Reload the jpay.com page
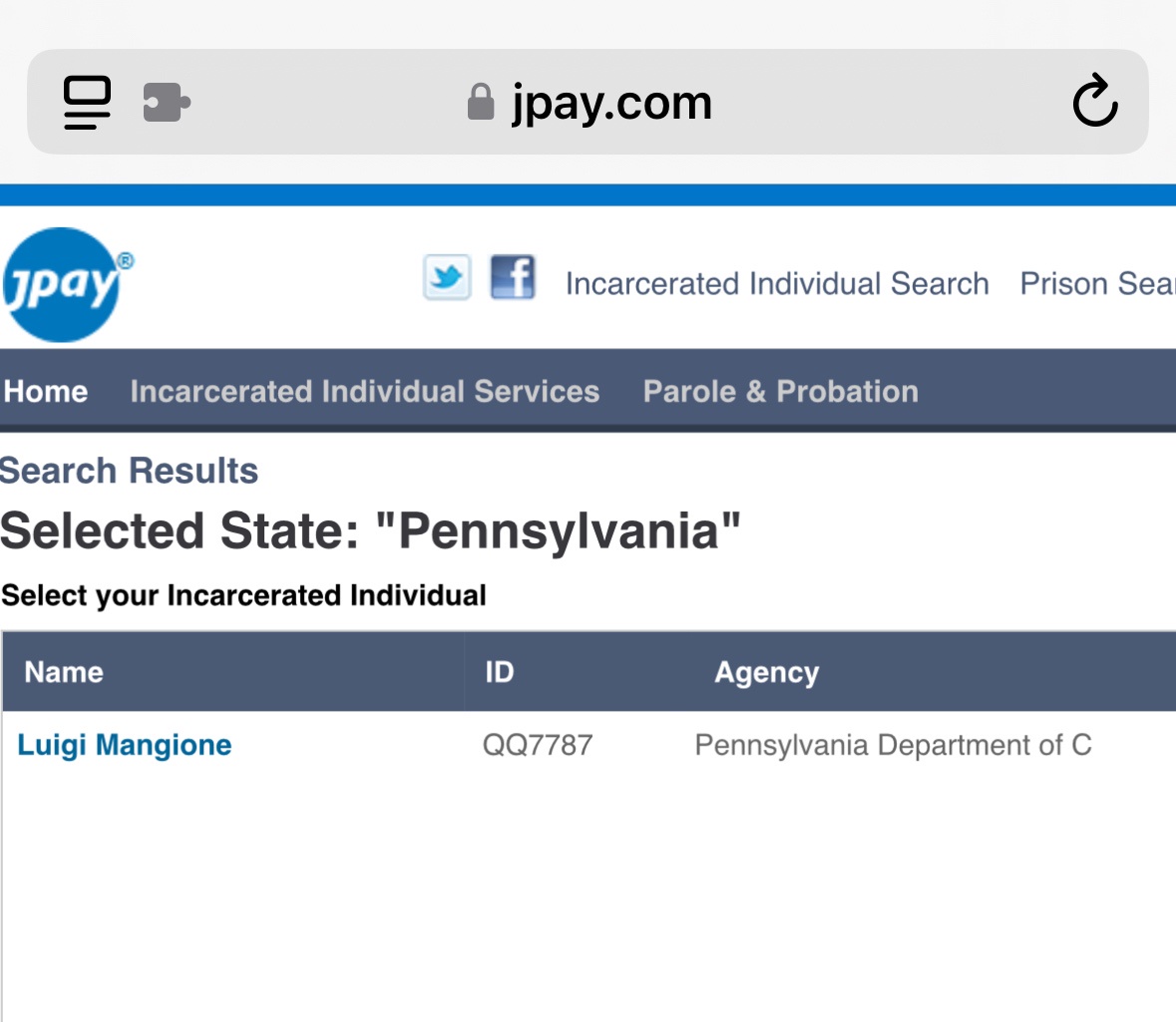The width and height of the screenshot is (1176, 1022). coord(1095,100)
